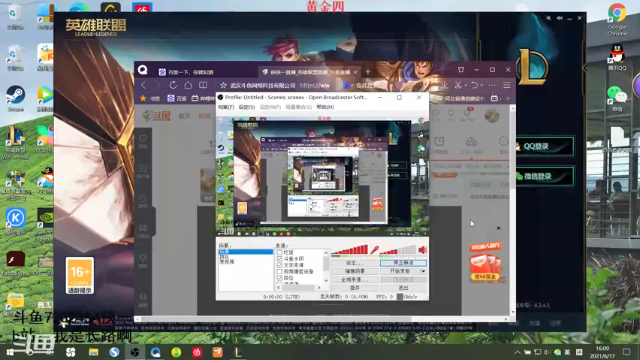Click the browser address bar URL
Image resolution: width=640 pixels, height=360 pixels.
pyautogui.click(x=314, y=85)
